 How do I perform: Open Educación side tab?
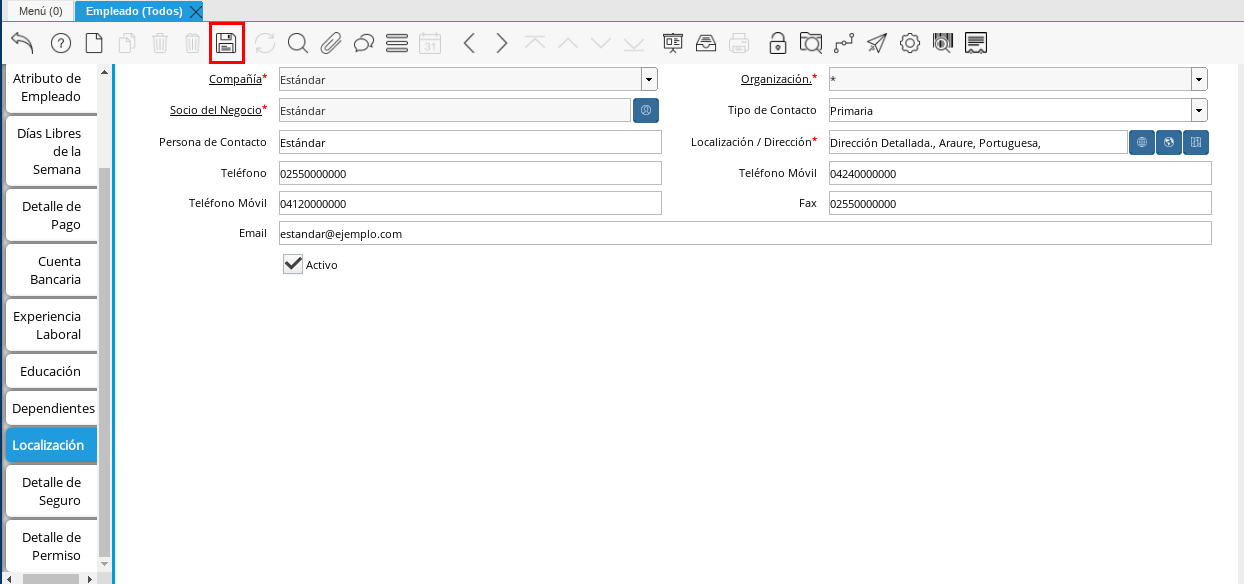pyautogui.click(x=51, y=371)
